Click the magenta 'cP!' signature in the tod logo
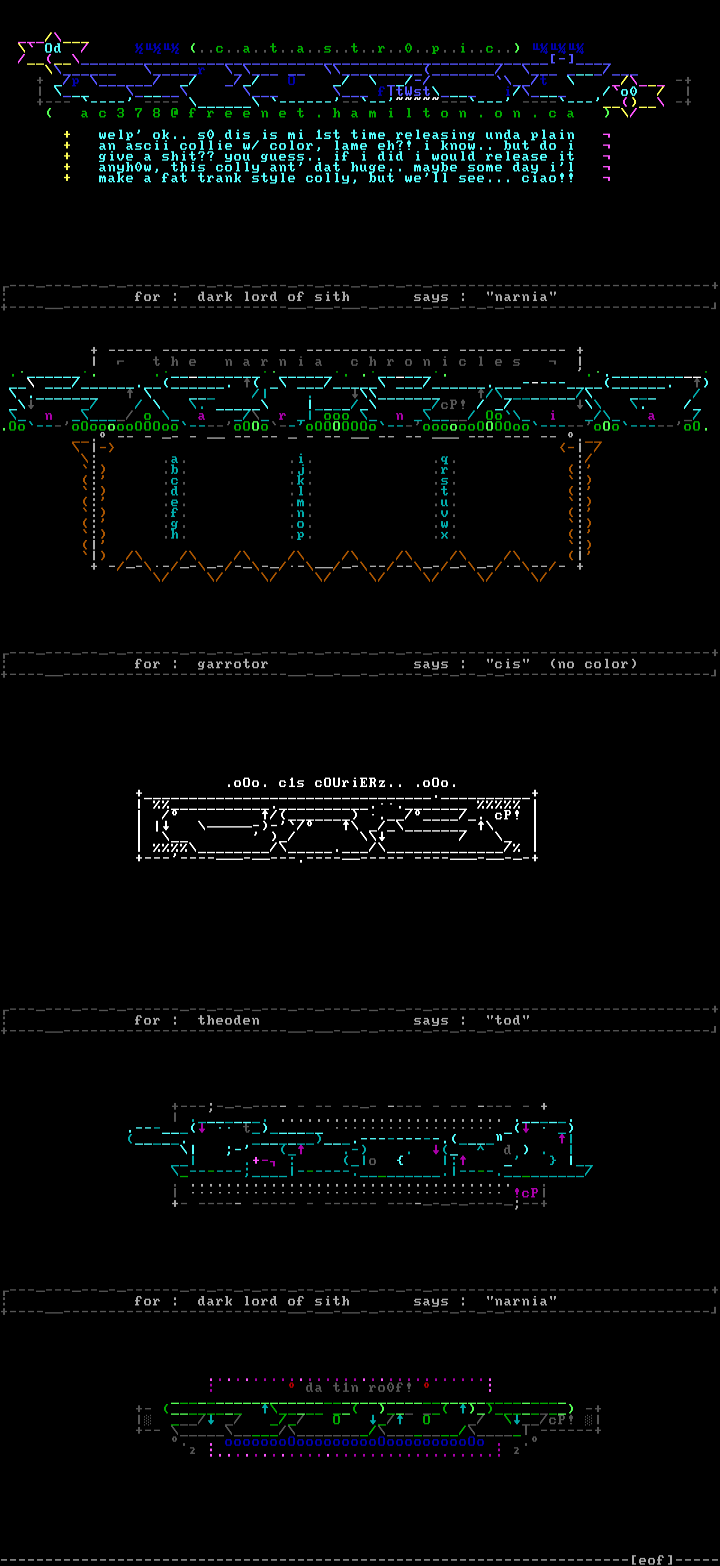The height and width of the screenshot is (1566, 720). 527,1192
